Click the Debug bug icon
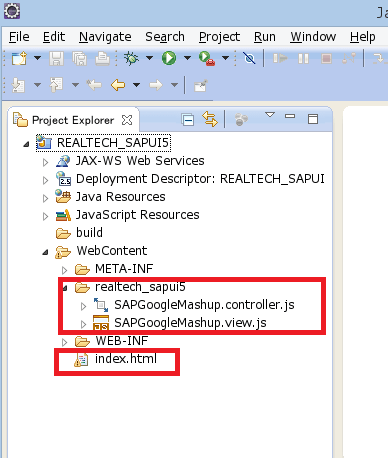 (131, 58)
